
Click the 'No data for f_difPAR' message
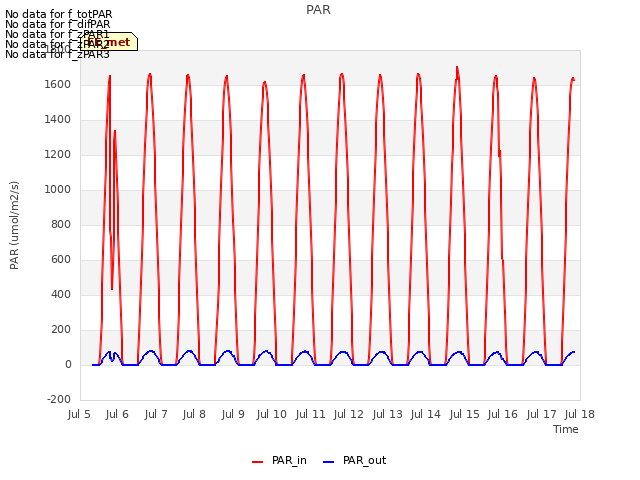click(58, 24)
